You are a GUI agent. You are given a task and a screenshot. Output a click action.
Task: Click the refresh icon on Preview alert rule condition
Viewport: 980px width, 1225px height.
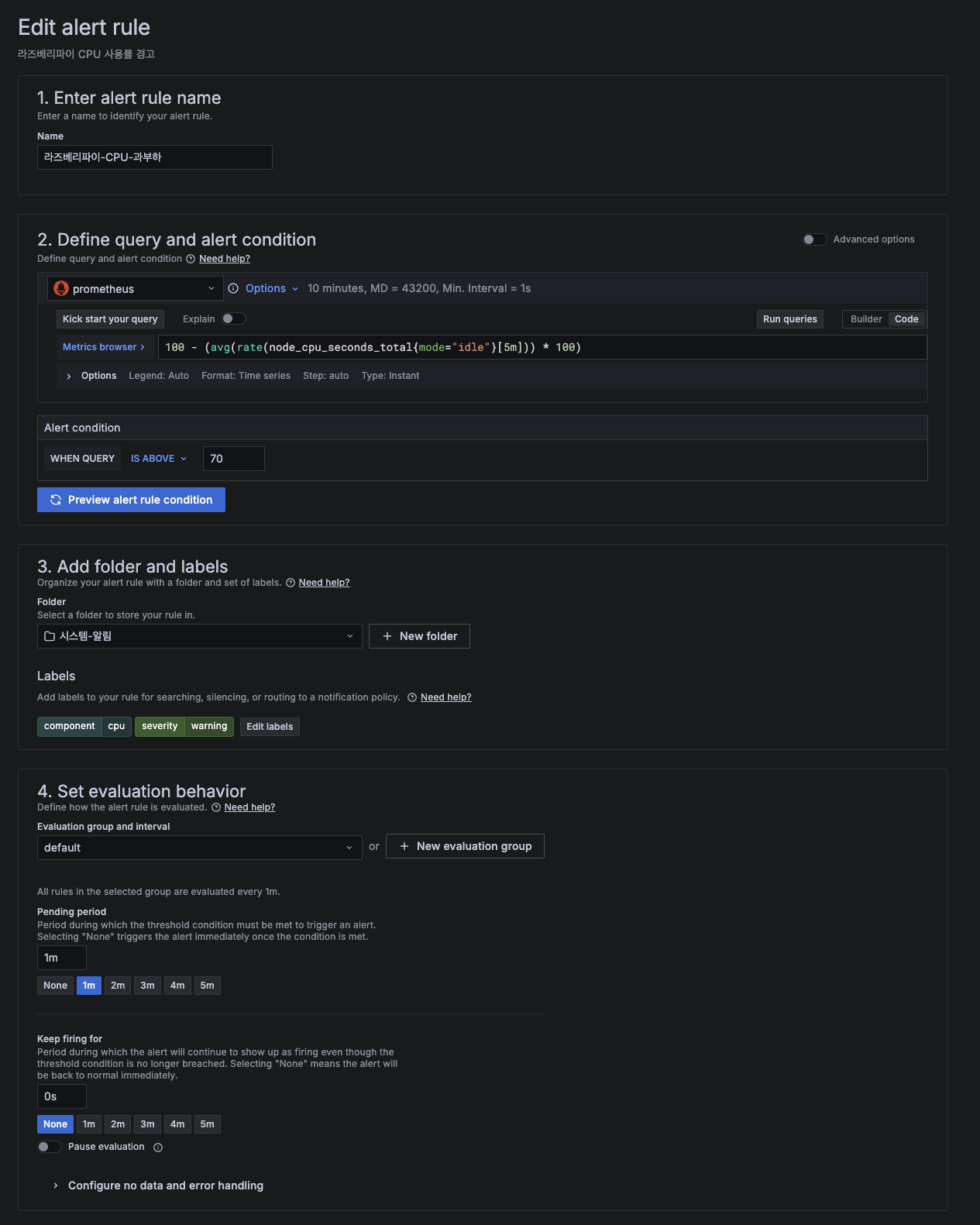(56, 500)
